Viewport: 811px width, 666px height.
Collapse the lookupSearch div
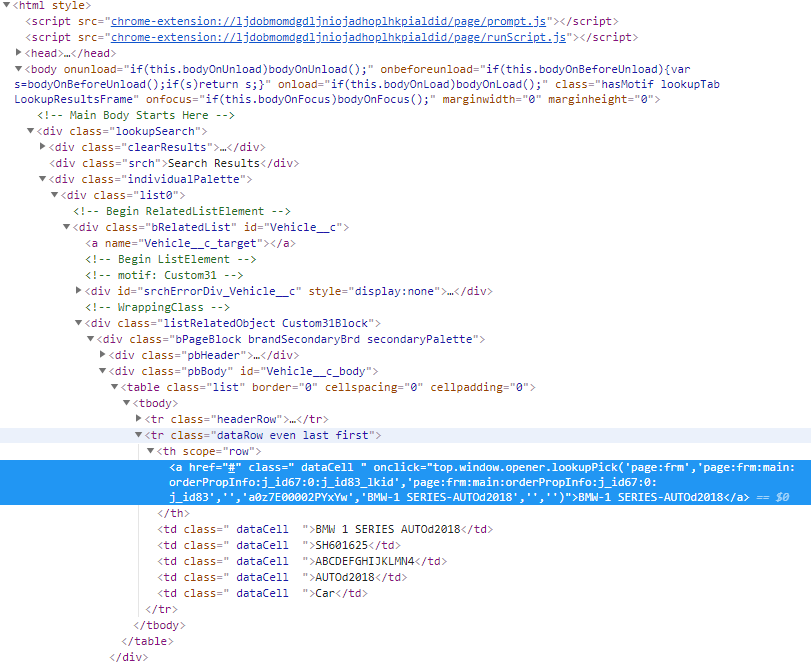click(x=31, y=131)
